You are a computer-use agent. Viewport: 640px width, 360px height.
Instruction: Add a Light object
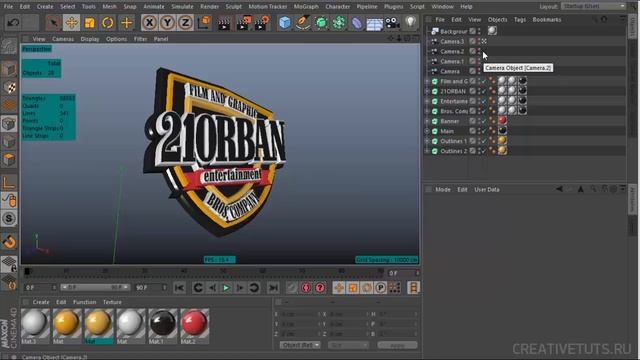(x=411, y=22)
